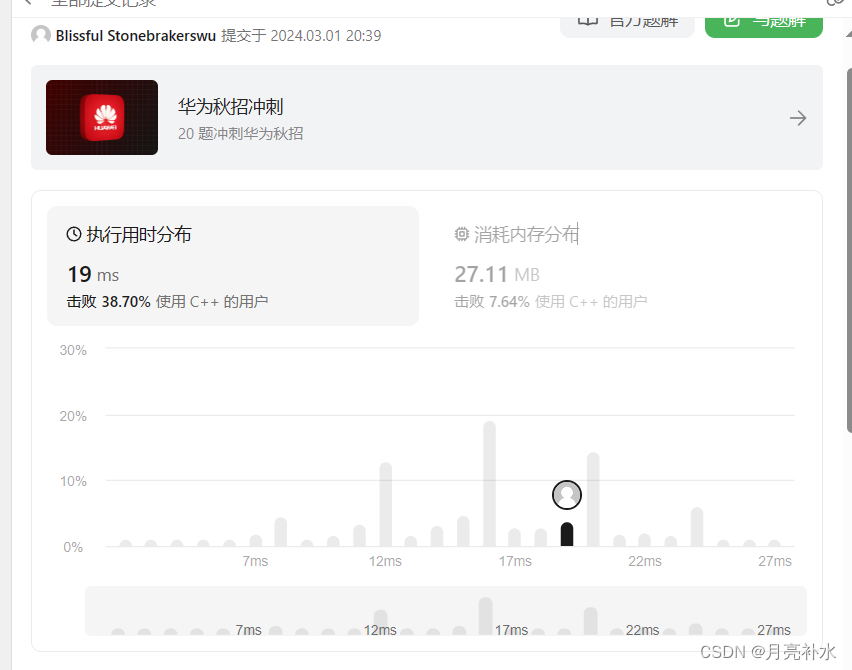This screenshot has height=670, width=852.
Task: Click the pen icon on green 写题解 button
Action: coord(731,20)
